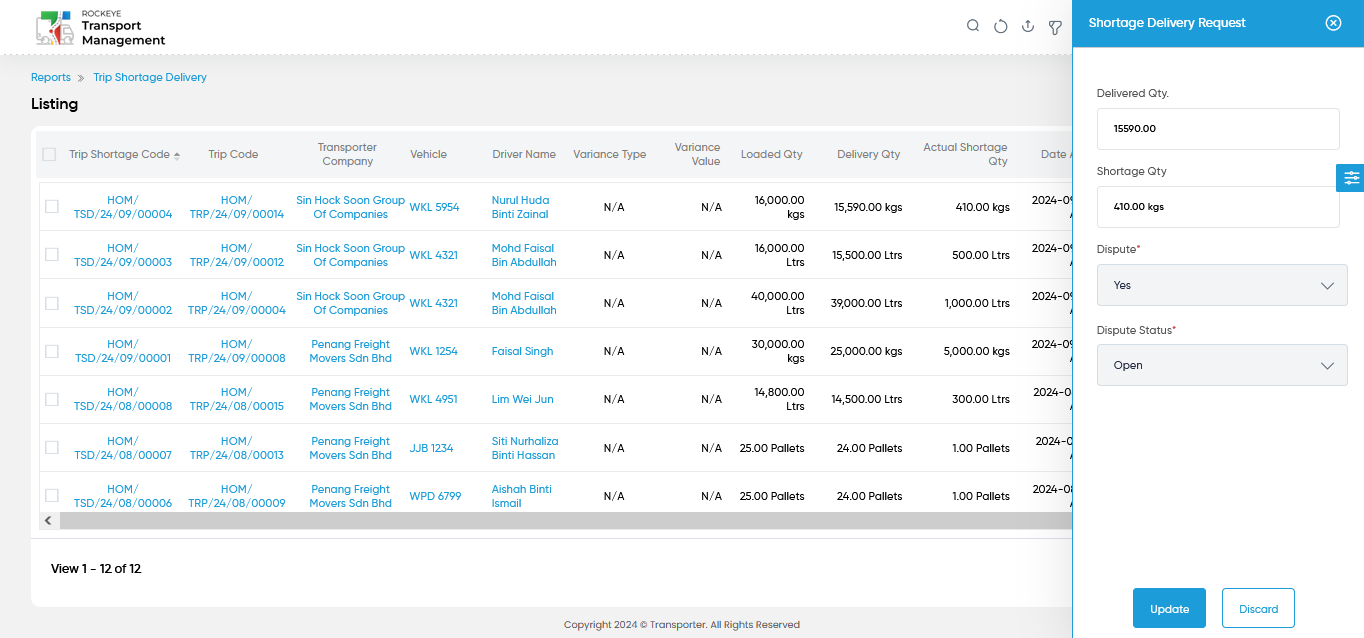1364x638 pixels.
Task: Click Penang Freight Movers in 00001 row
Action: point(350,351)
